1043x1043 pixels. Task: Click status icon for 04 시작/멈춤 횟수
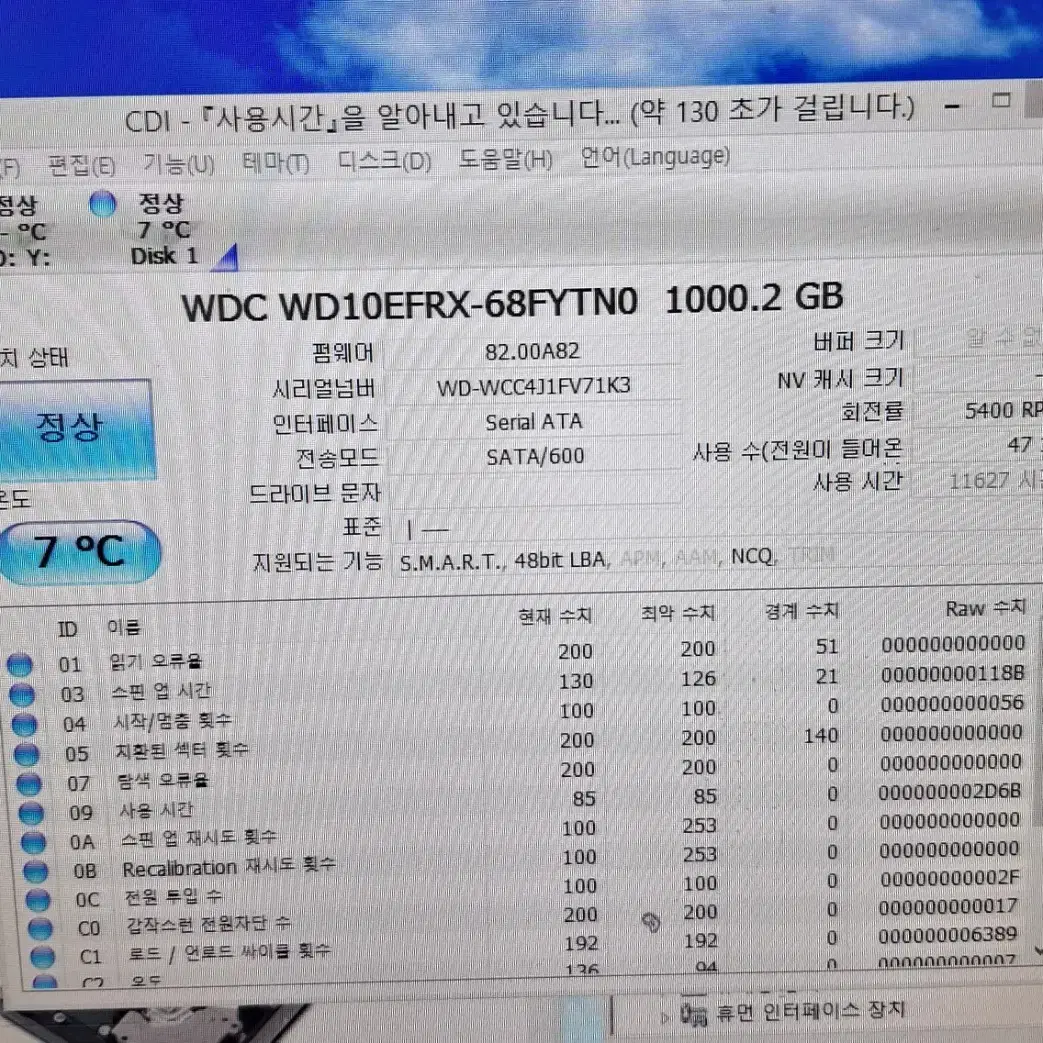(24, 724)
